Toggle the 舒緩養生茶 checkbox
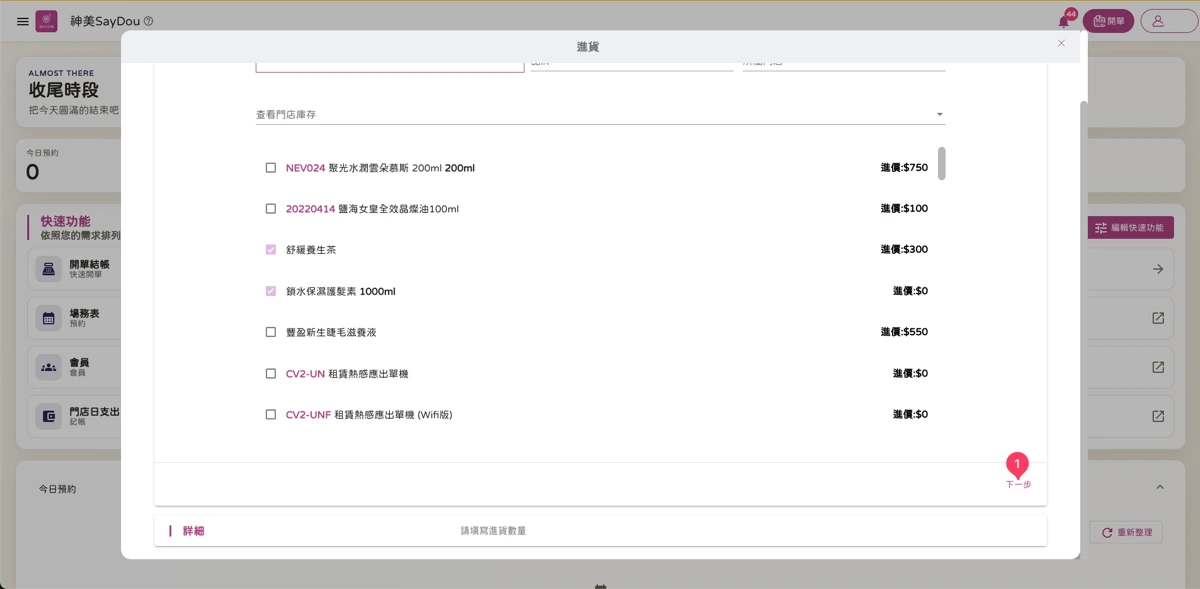 tap(270, 250)
